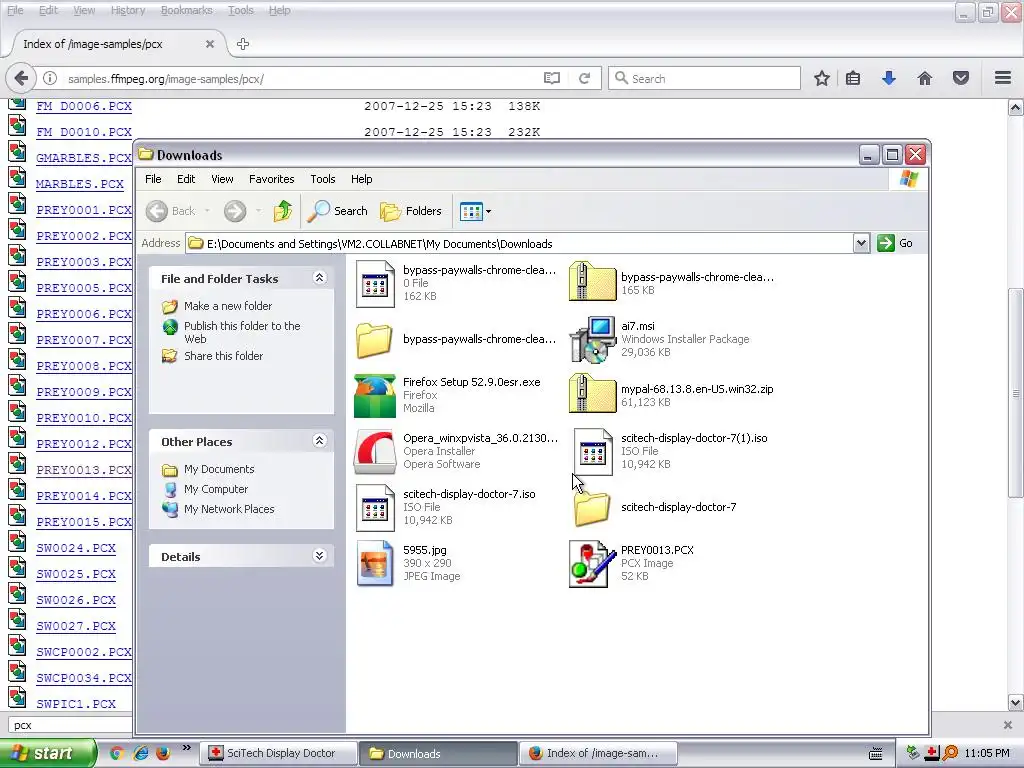Click in the Firefox Search box

[x=704, y=78]
